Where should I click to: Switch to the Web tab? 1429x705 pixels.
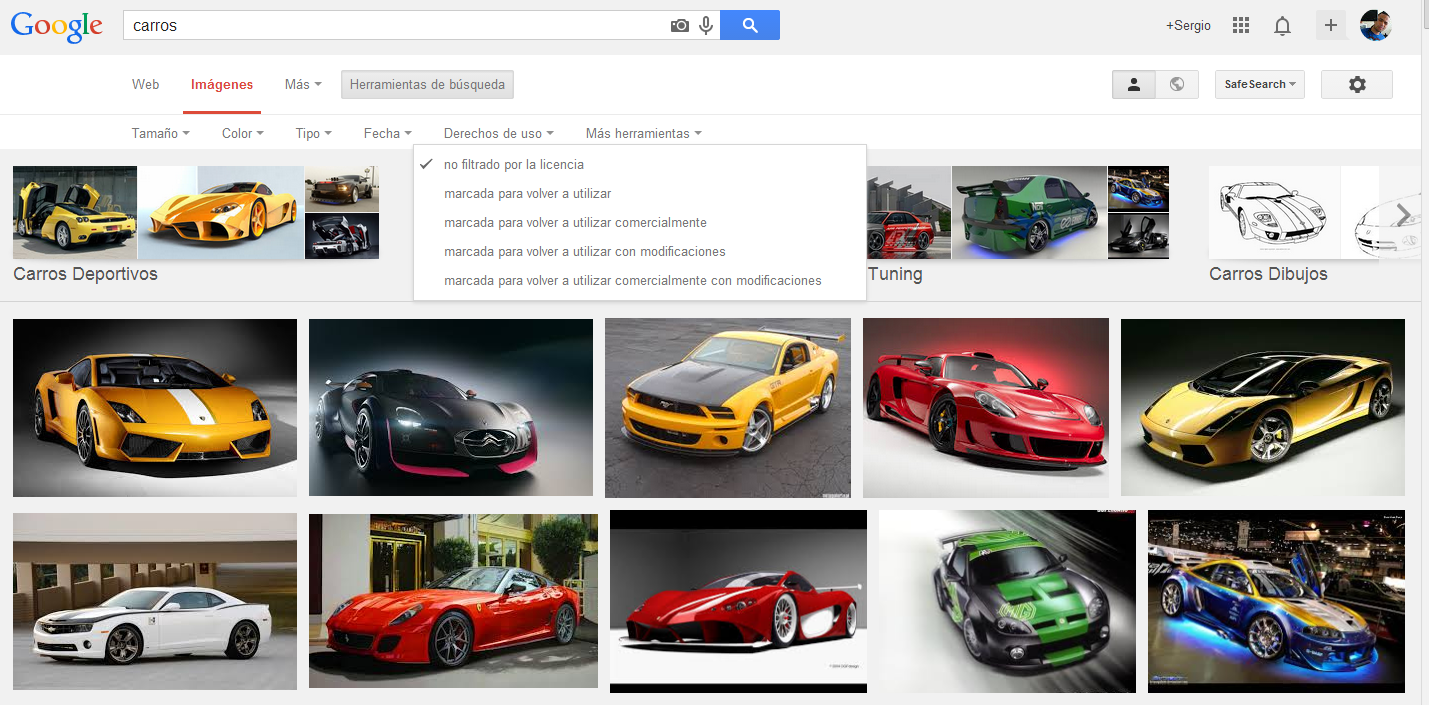click(145, 85)
